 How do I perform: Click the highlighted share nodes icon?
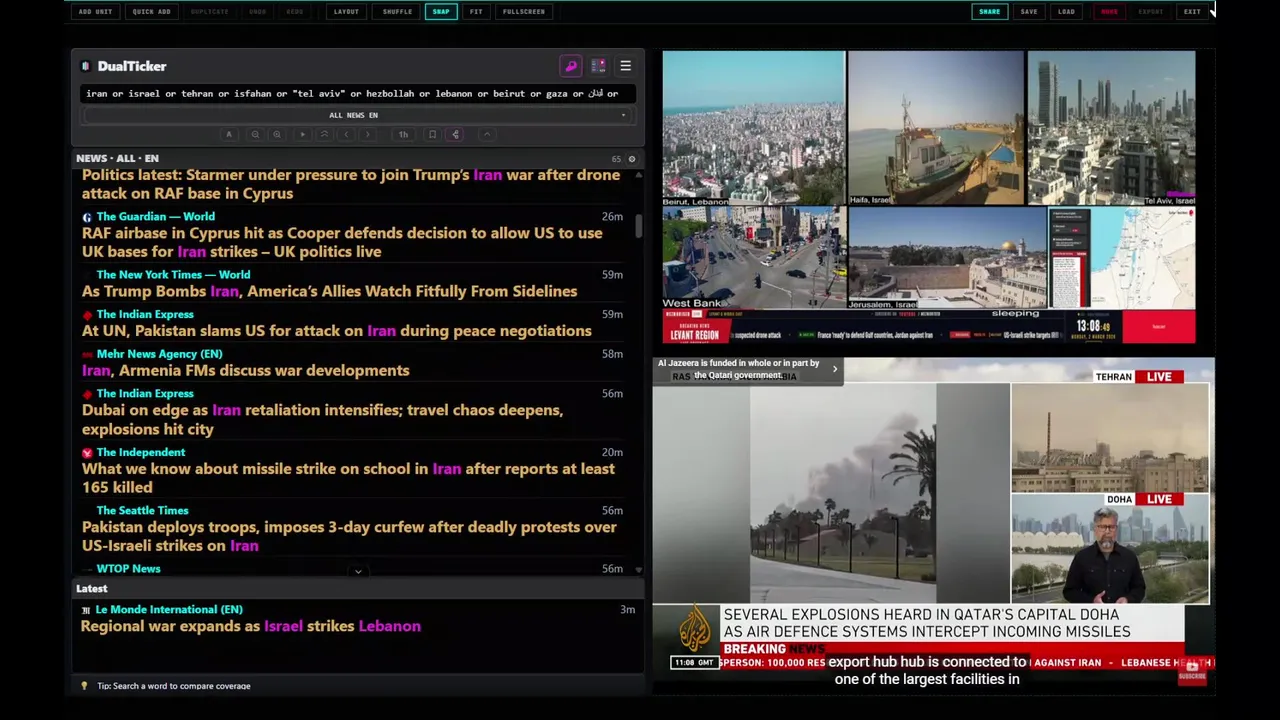coord(455,134)
